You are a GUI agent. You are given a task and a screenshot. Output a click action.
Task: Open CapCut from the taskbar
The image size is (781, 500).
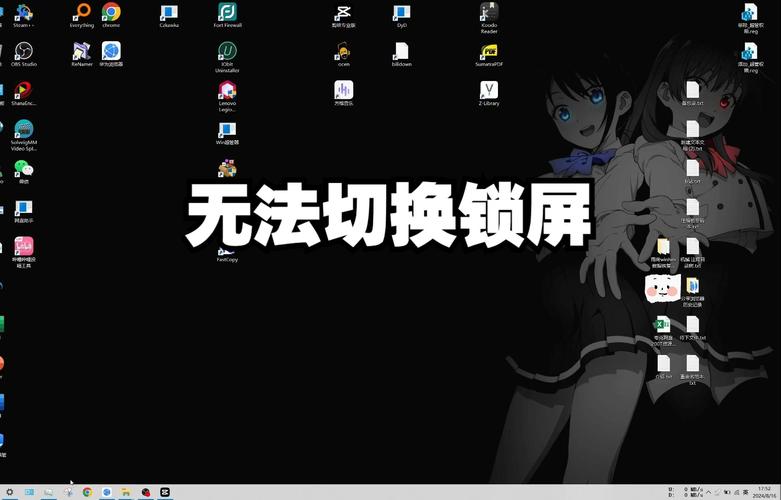165,492
